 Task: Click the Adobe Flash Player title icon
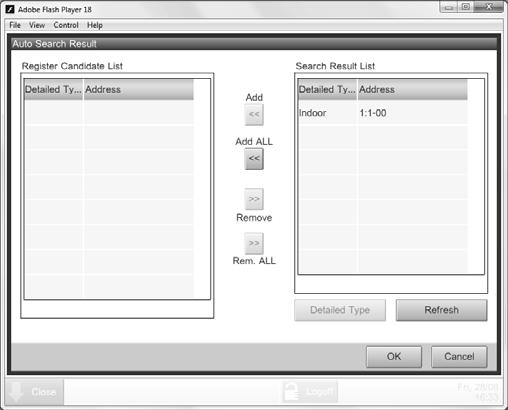10,9
